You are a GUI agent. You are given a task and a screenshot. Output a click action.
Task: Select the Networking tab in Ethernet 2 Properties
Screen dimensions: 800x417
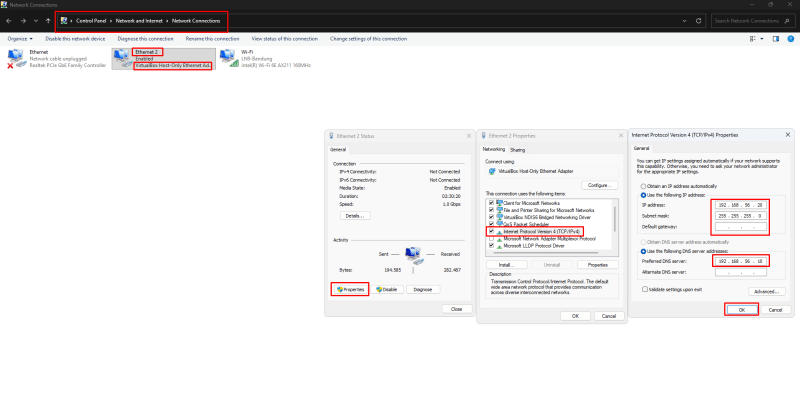(x=493, y=150)
